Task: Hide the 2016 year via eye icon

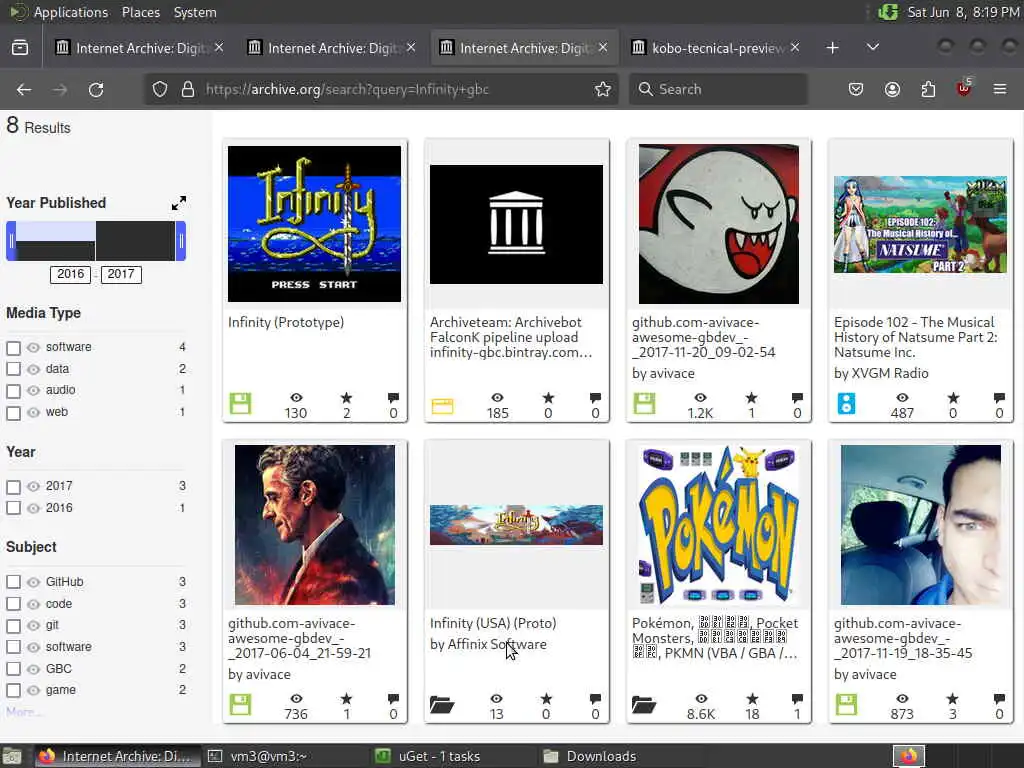Action: click(x=33, y=508)
